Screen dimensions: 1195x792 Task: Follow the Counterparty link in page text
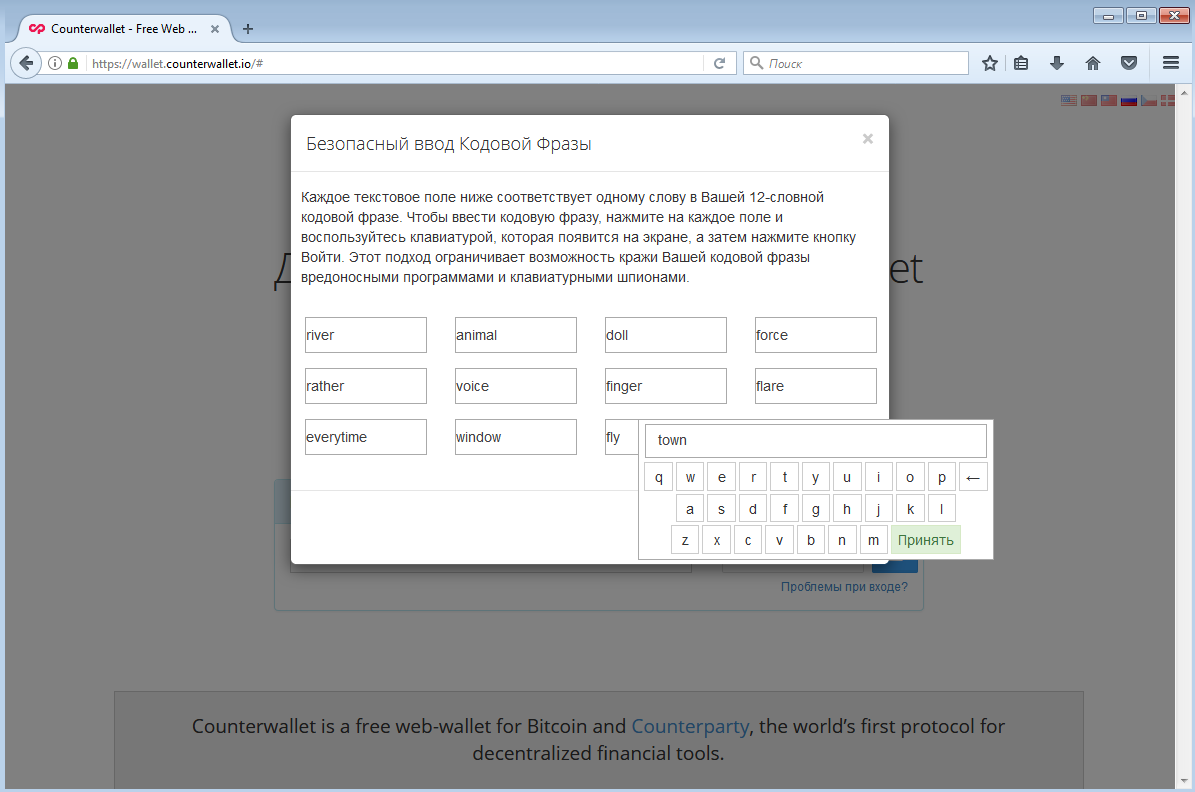point(690,726)
